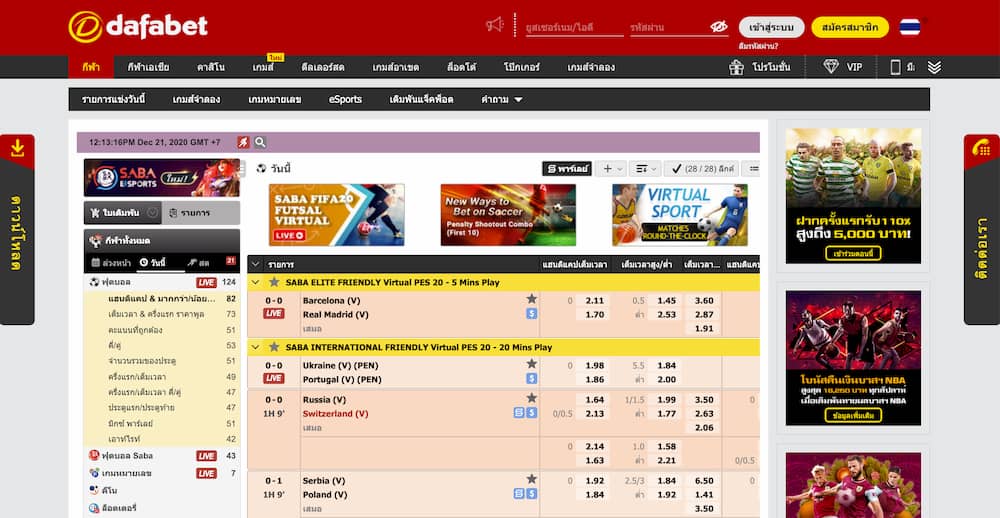The width and height of the screenshot is (1000, 518).
Task: Click the first deposit bonus join button
Action: click(x=853, y=253)
